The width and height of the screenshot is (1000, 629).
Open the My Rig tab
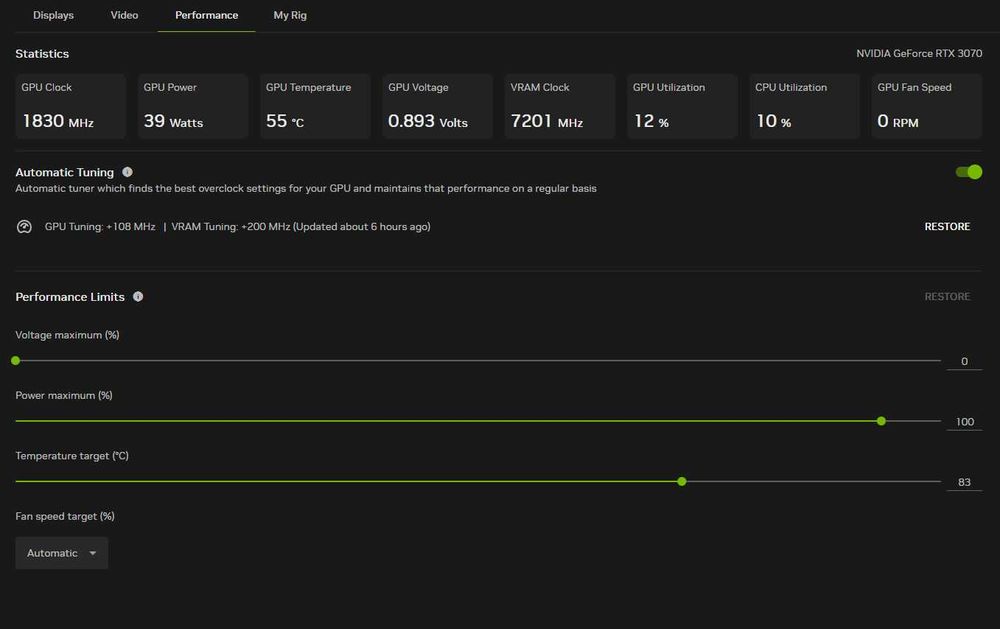point(290,15)
